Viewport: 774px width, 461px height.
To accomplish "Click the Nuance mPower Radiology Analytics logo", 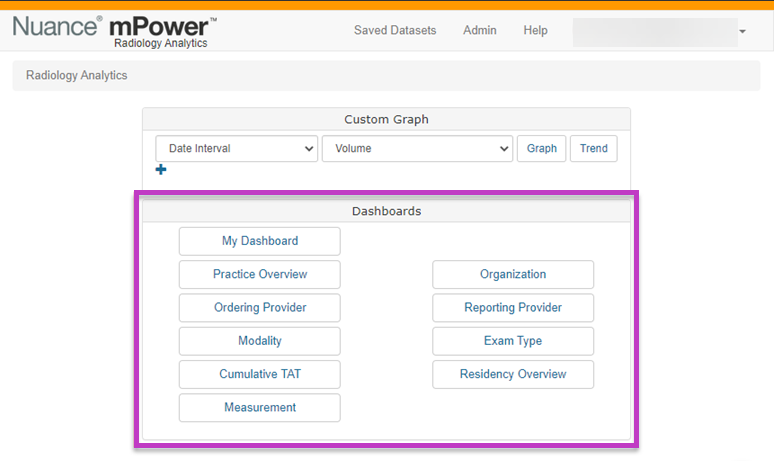I will (115, 32).
